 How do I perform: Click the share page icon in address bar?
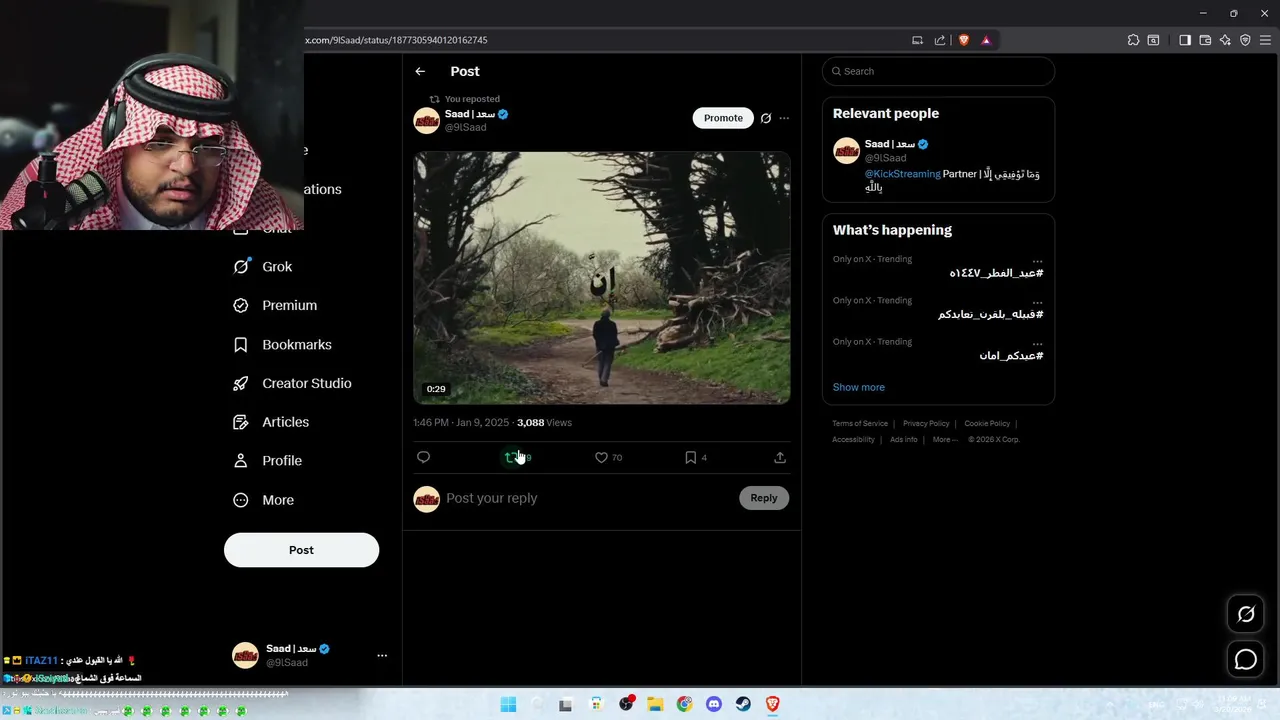pyautogui.click(x=940, y=40)
